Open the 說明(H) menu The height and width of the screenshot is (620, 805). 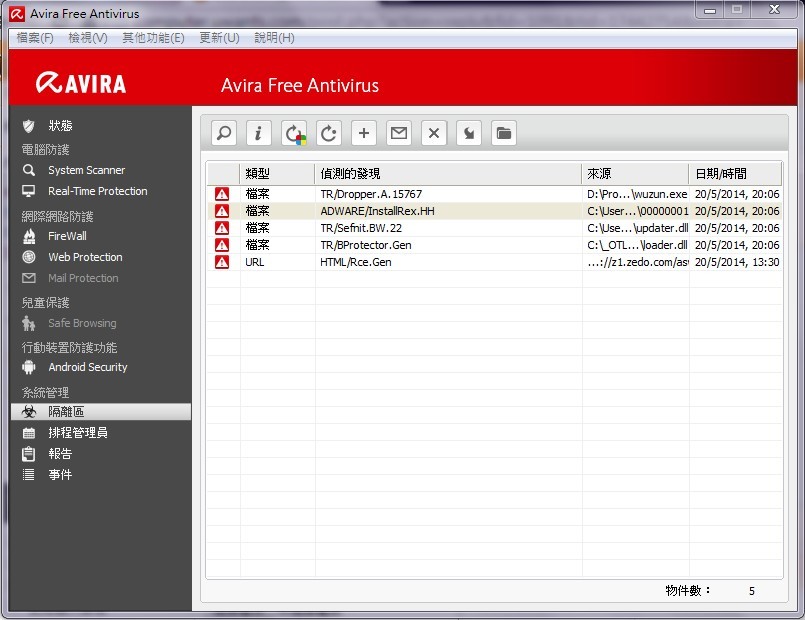[274, 38]
